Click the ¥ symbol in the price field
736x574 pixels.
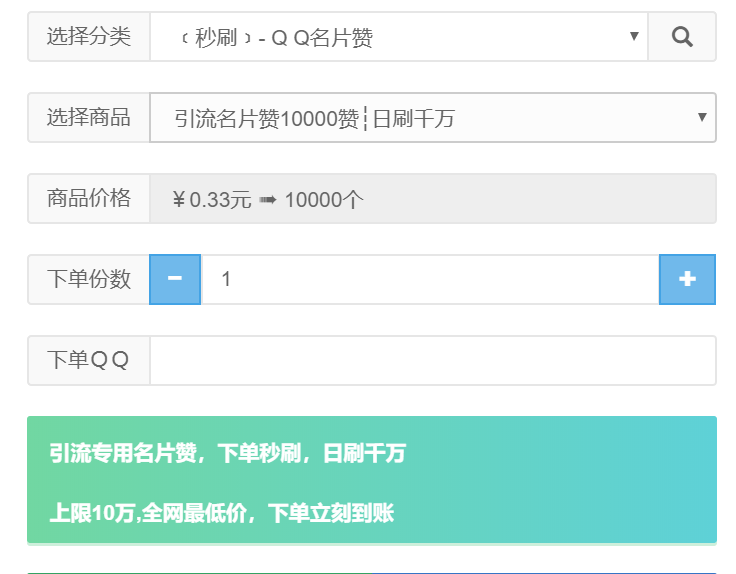pyautogui.click(x=179, y=199)
